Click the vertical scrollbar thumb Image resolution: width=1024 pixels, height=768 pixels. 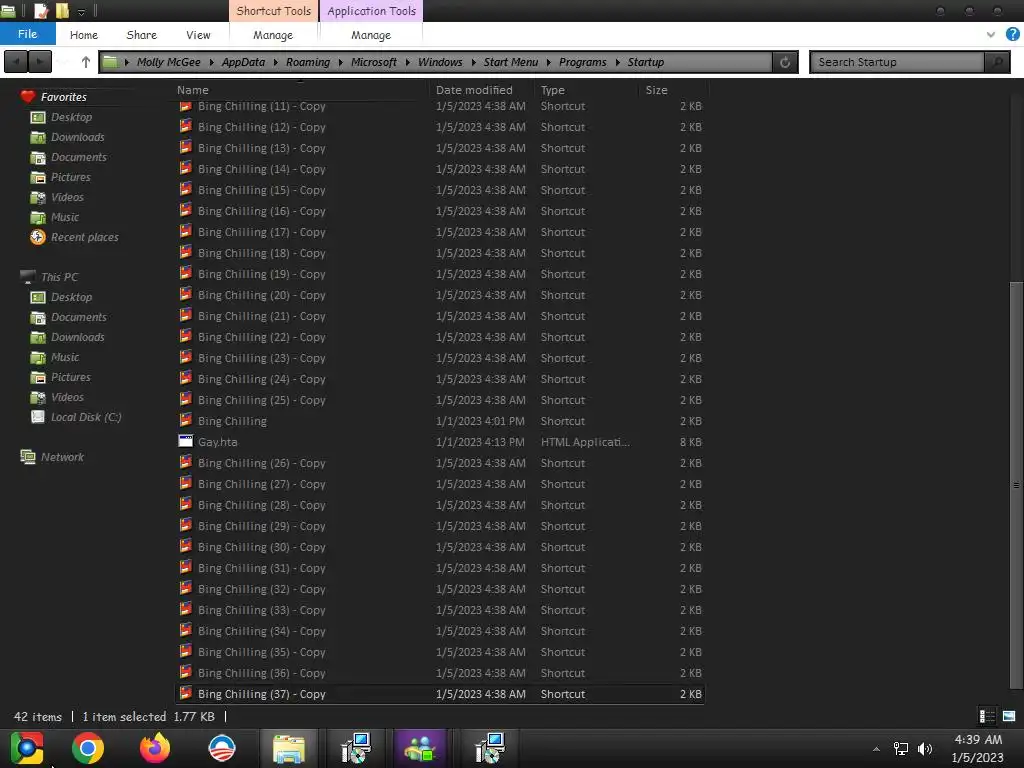1016,485
